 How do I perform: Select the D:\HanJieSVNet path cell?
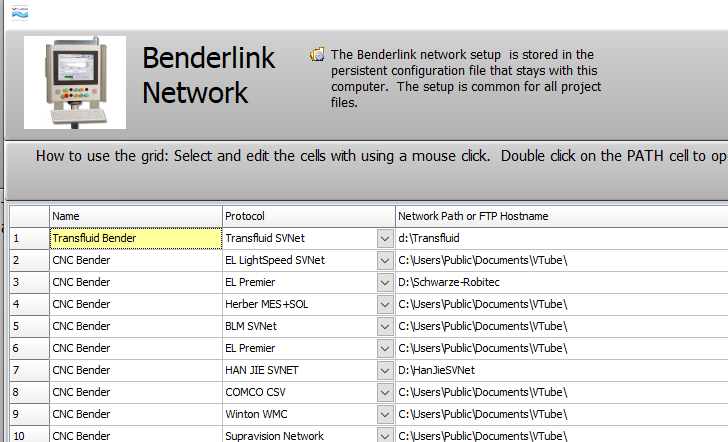pos(562,370)
